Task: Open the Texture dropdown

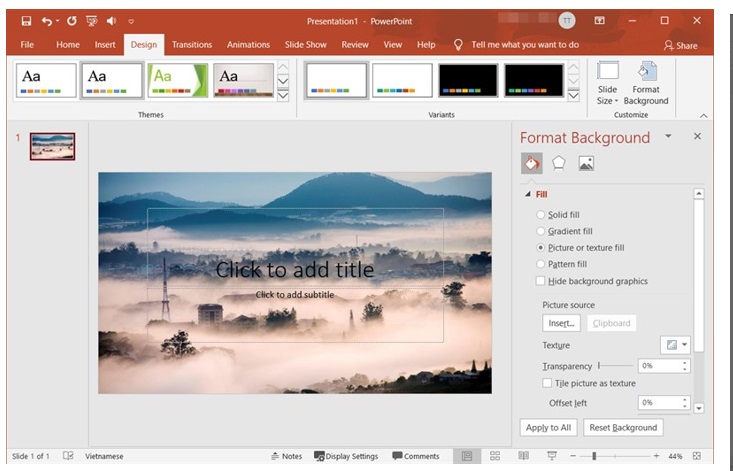Action: (676, 345)
